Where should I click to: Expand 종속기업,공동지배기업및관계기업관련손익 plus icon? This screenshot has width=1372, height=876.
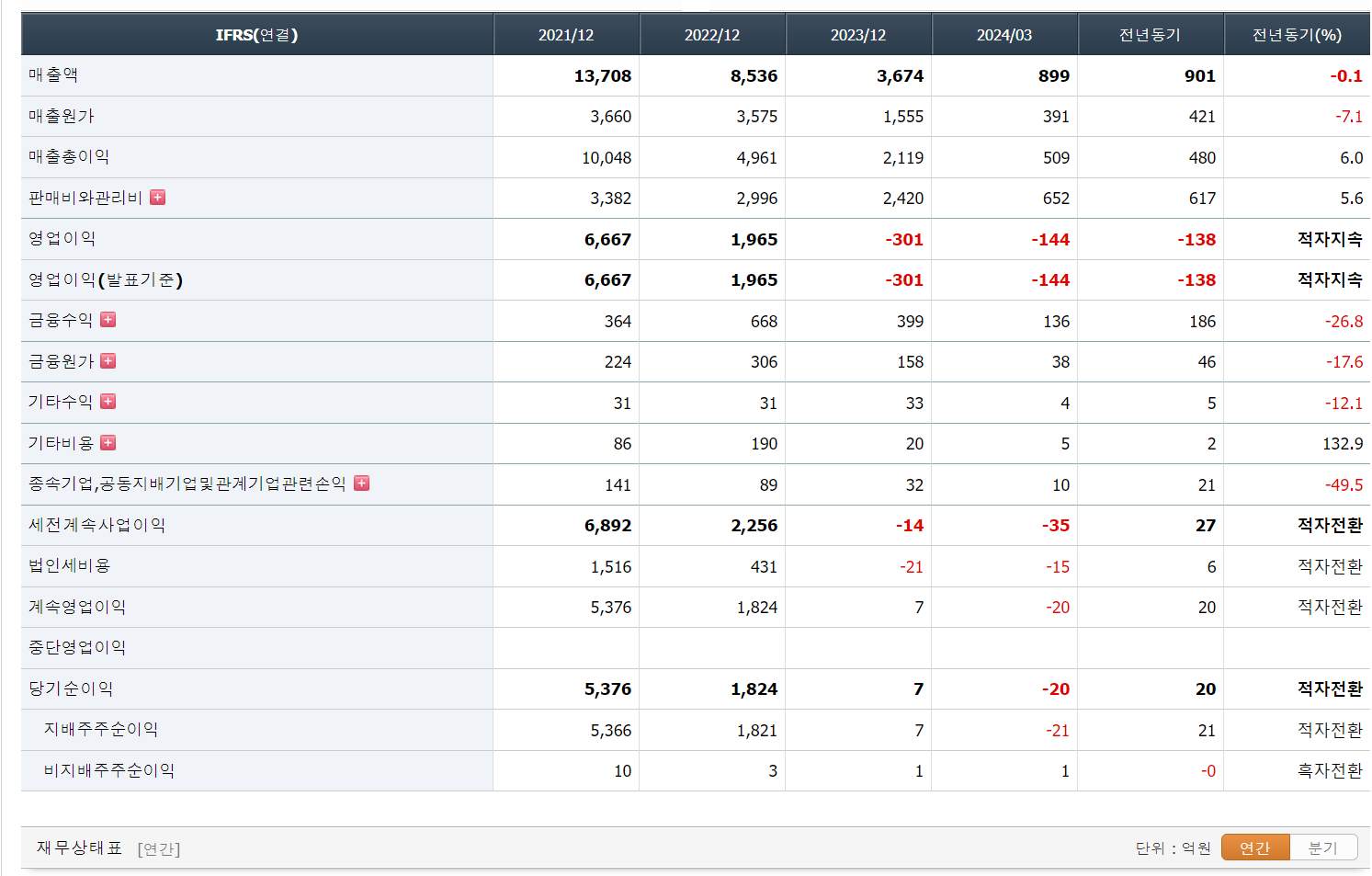click(x=362, y=484)
